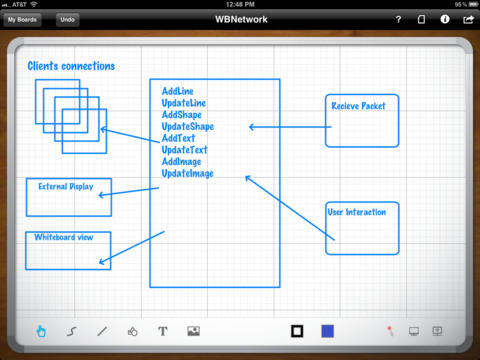The height and width of the screenshot is (360, 480).
Task: Select the AddText label
Action: click(178, 138)
